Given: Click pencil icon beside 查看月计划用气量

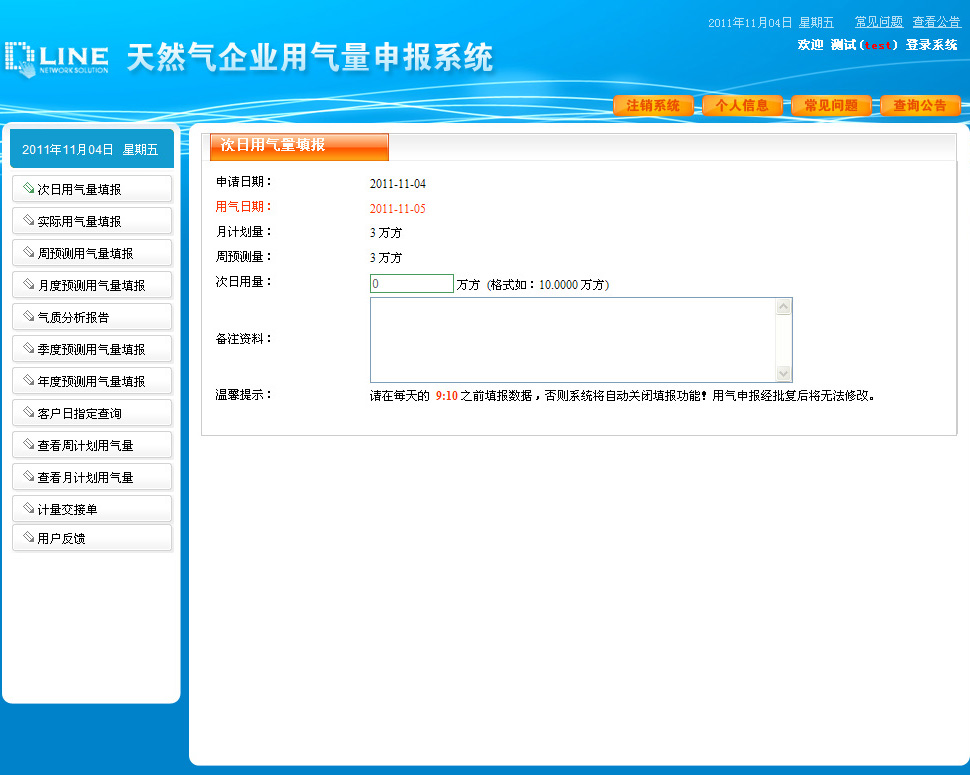Looking at the screenshot, I should pos(28,477).
